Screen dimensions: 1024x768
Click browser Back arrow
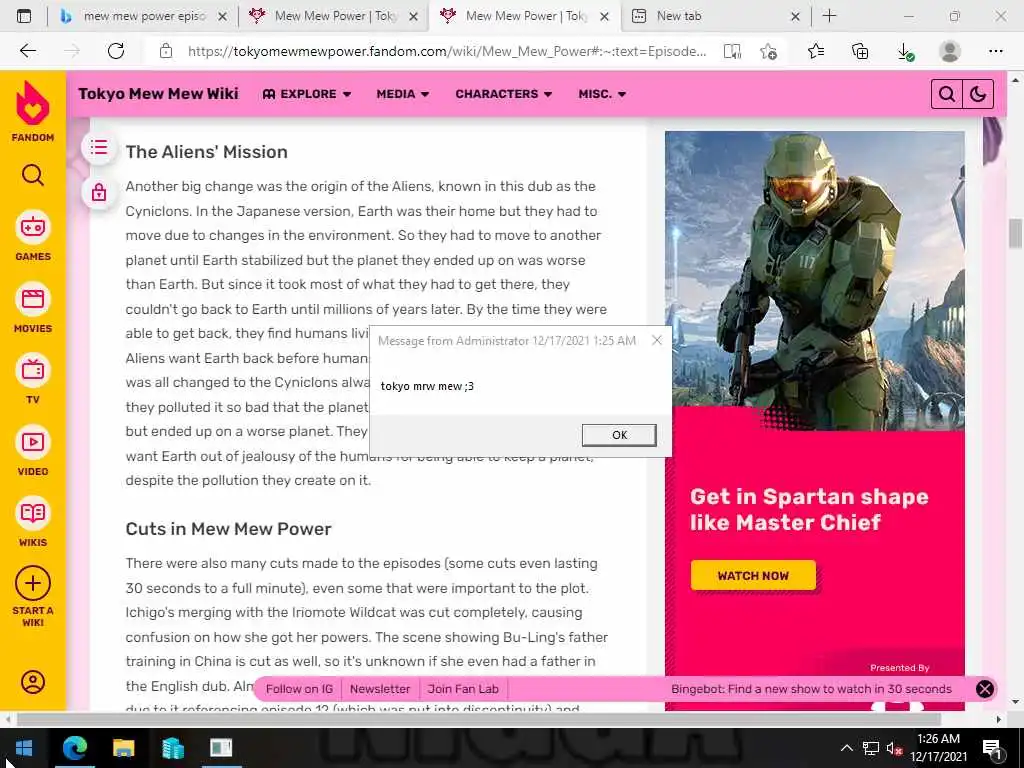[x=27, y=51]
